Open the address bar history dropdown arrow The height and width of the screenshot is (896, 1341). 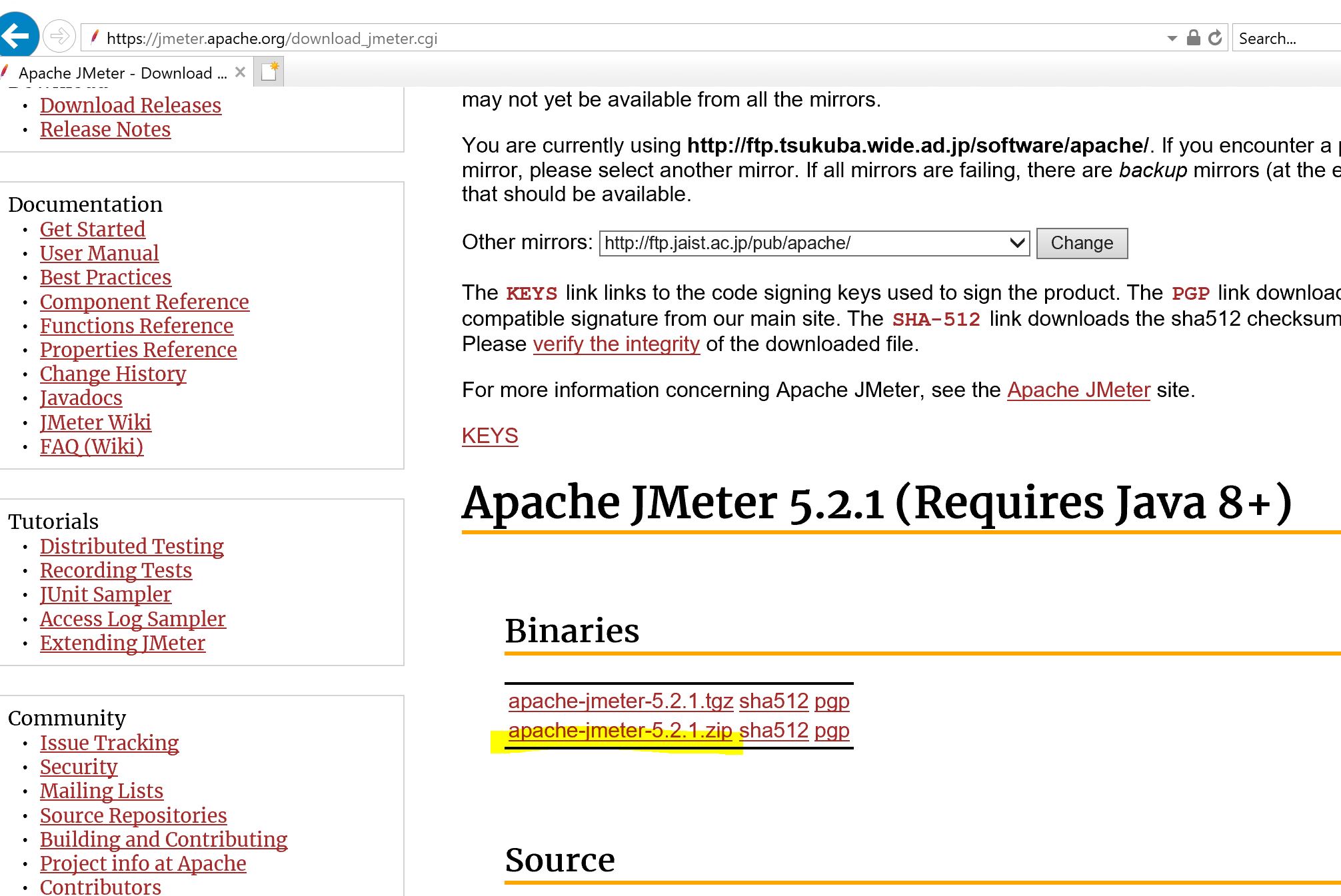click(x=1172, y=39)
